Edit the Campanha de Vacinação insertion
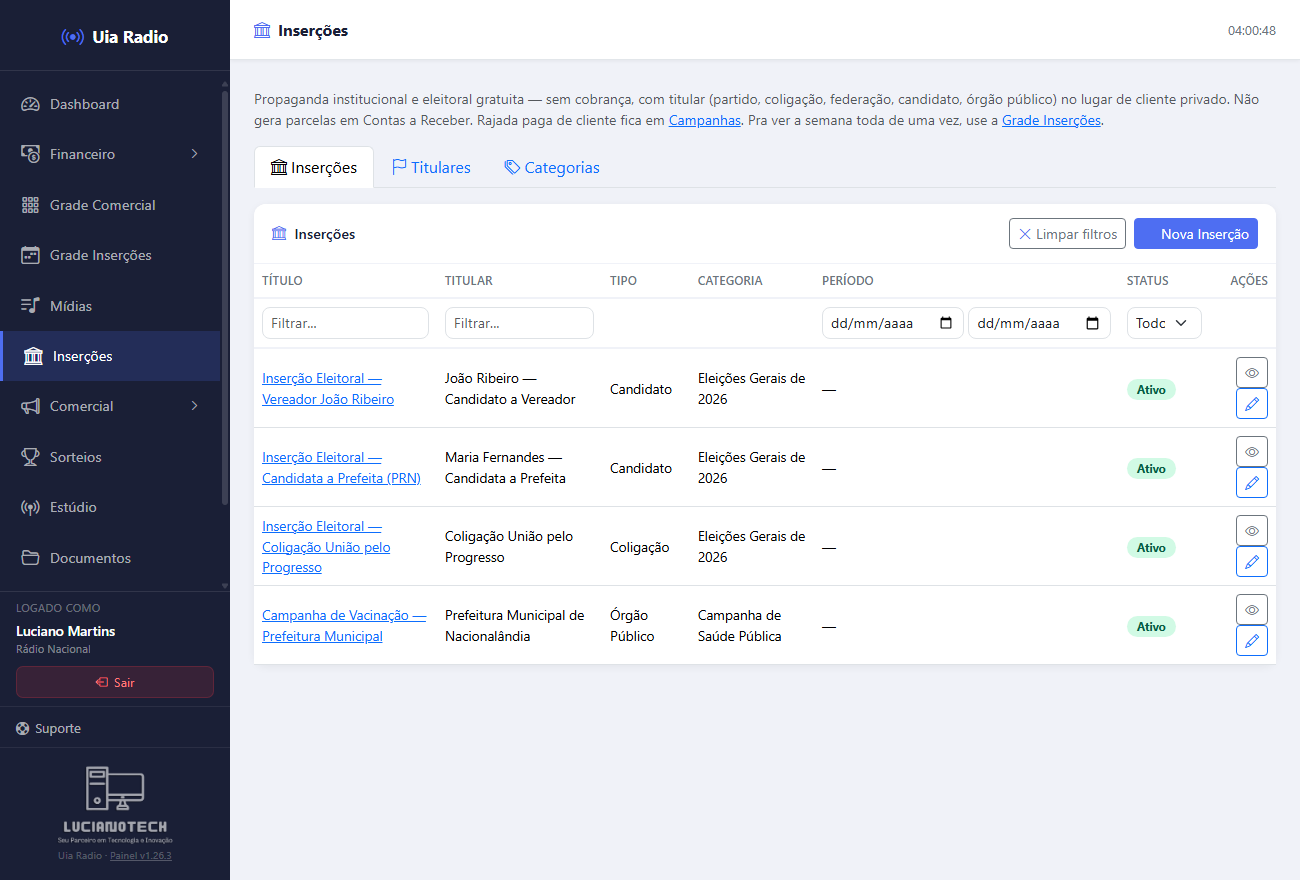This screenshot has width=1300, height=880. click(1251, 640)
